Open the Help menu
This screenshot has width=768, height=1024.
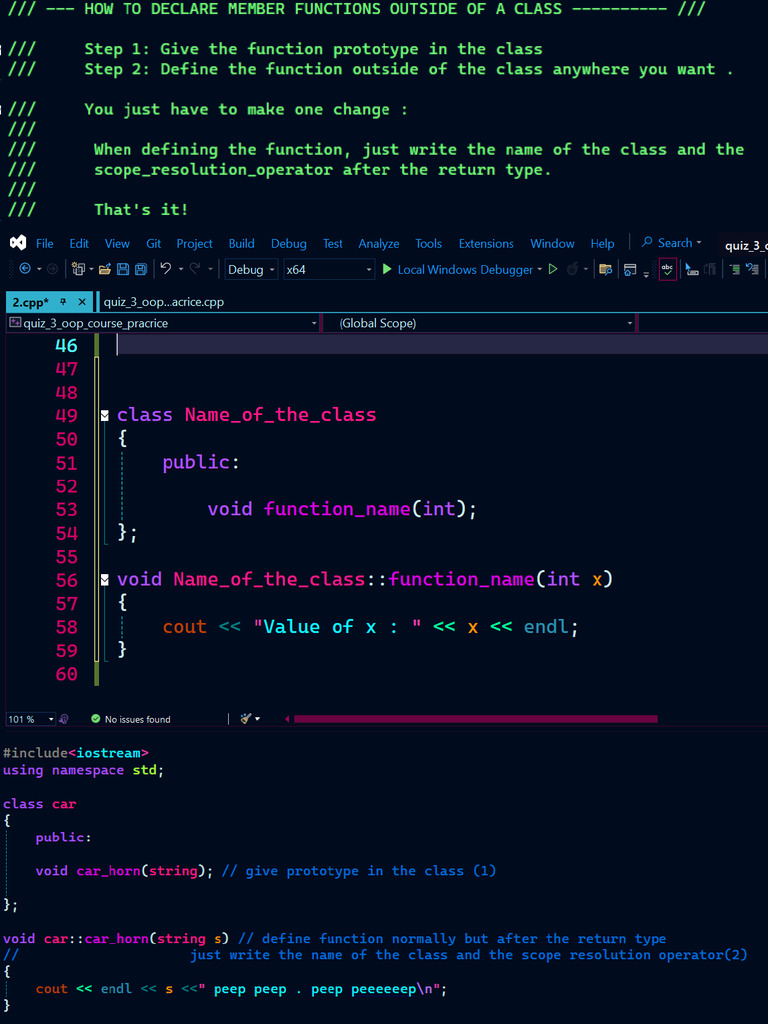click(x=602, y=243)
